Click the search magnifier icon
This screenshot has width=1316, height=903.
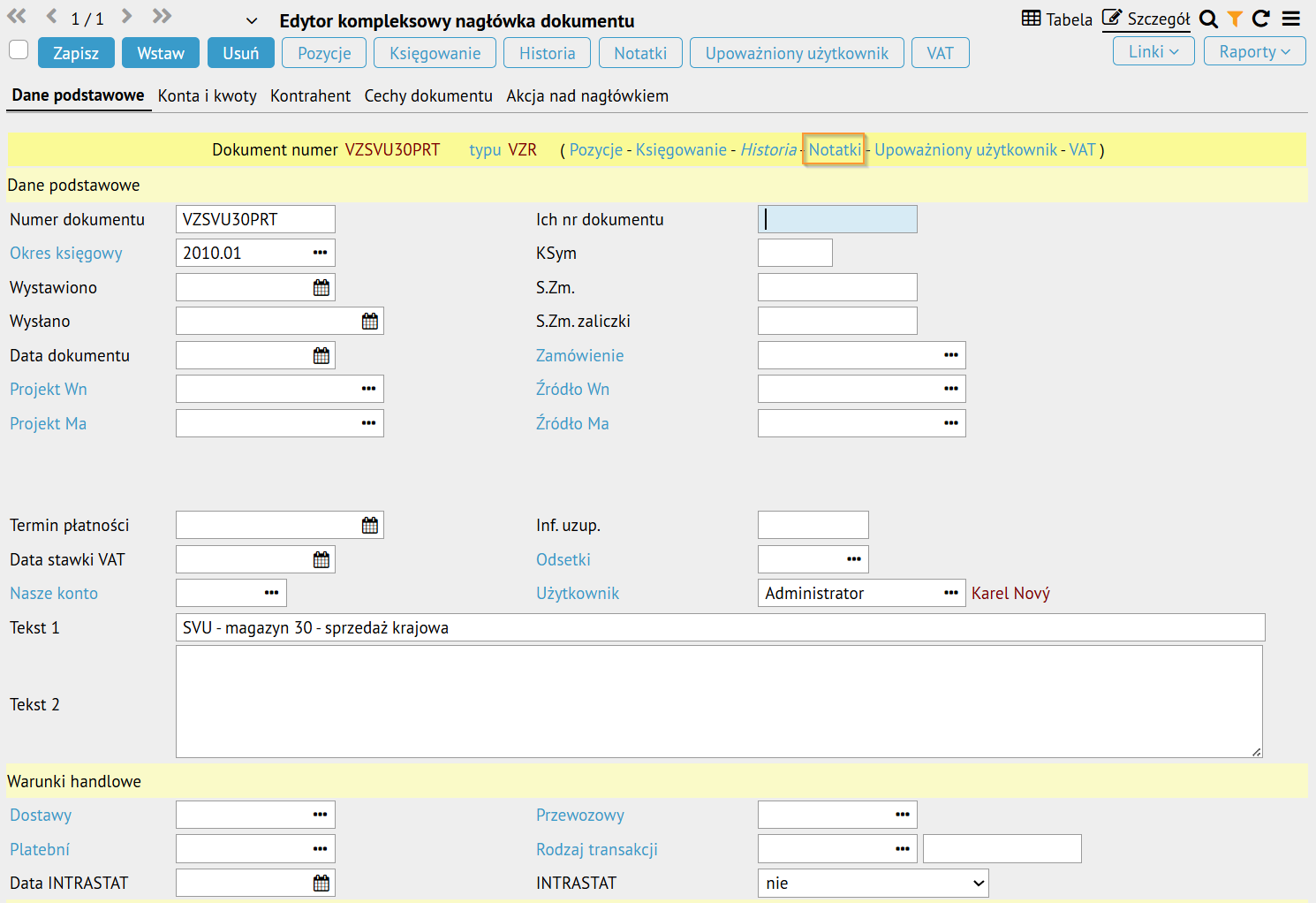(1208, 19)
